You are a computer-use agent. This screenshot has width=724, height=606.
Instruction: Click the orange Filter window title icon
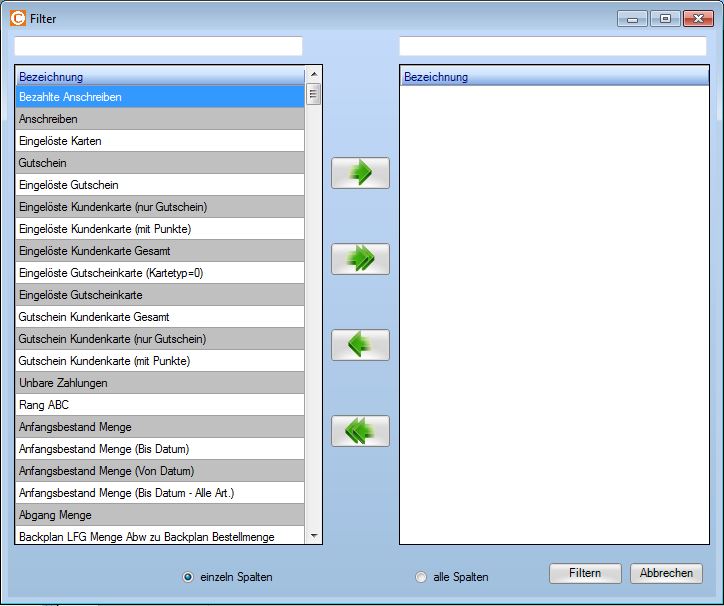click(18, 17)
